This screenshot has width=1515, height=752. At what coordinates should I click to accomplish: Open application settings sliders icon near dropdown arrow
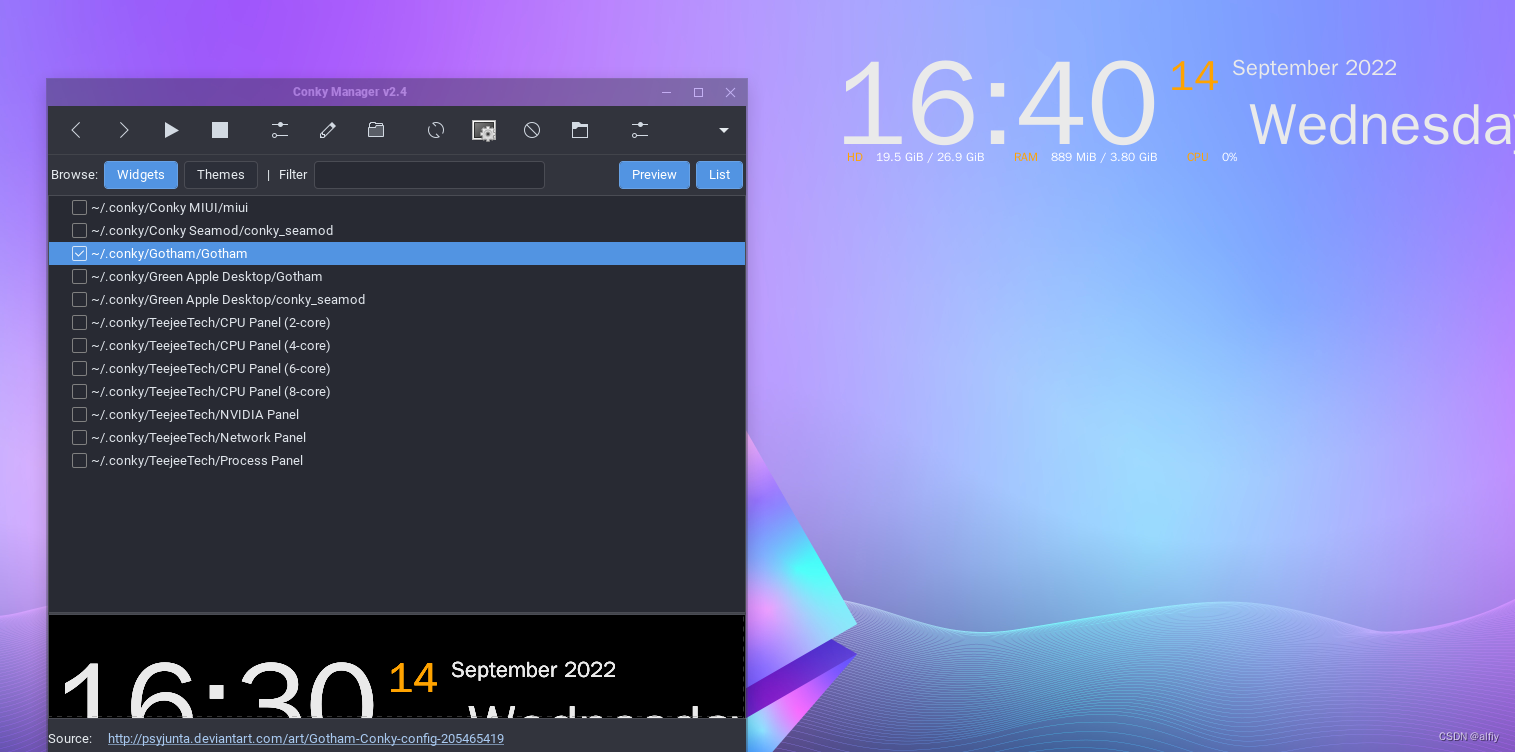640,130
